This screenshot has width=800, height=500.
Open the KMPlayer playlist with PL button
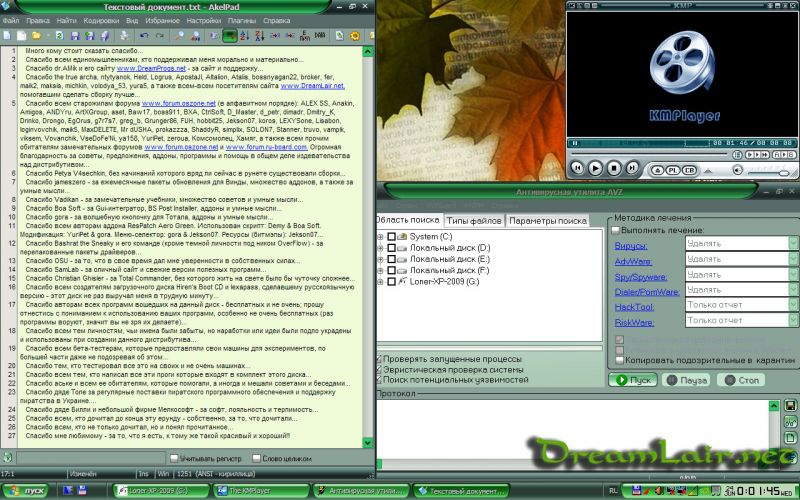point(672,169)
